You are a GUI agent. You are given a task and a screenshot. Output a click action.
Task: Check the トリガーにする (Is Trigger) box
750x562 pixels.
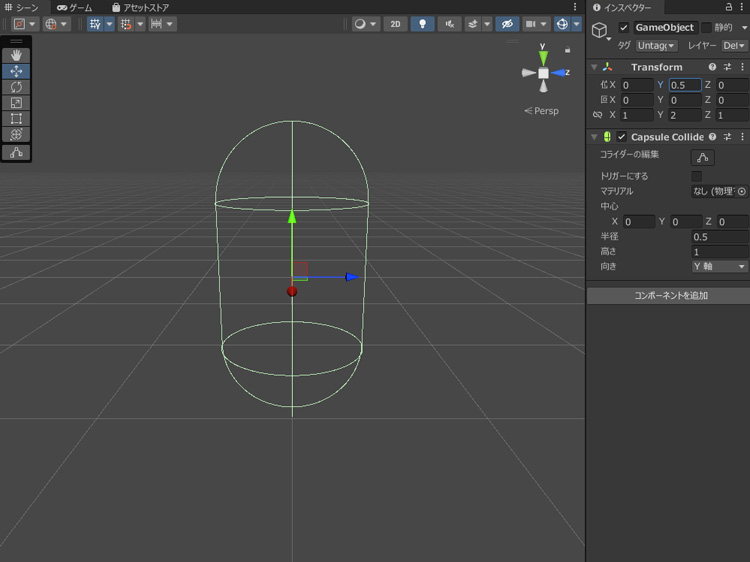(697, 176)
